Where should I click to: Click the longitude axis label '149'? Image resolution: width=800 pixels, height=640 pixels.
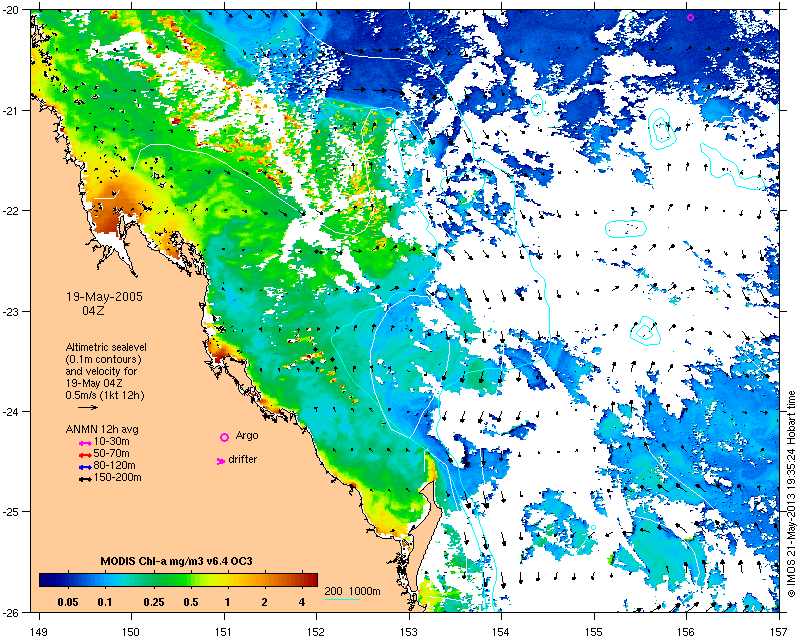(x=38, y=632)
